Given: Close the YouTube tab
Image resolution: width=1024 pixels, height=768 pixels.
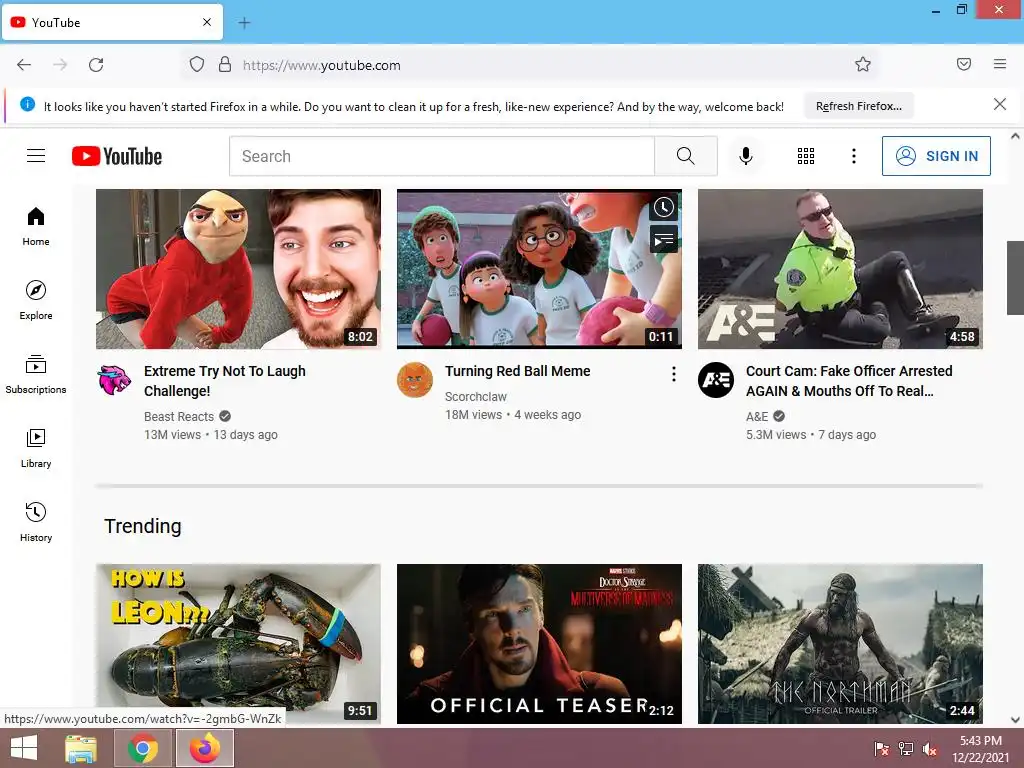Looking at the screenshot, I should (x=207, y=22).
